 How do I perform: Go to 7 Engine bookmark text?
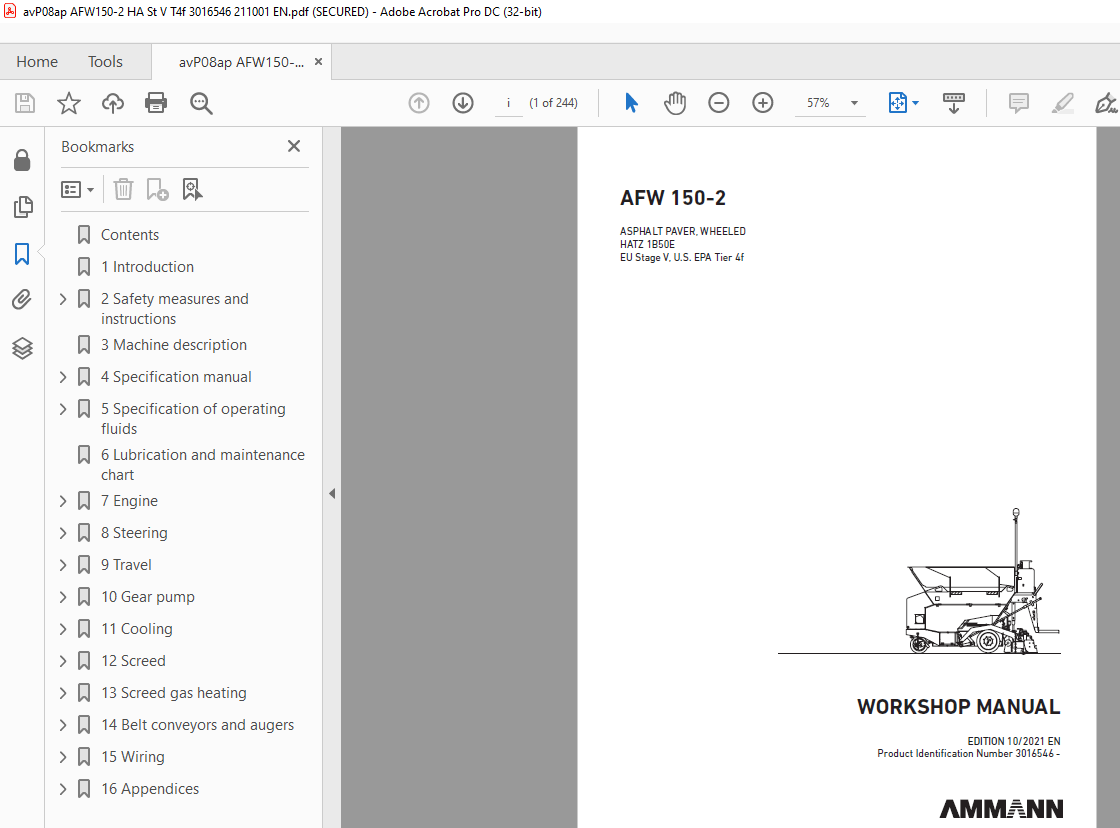click(129, 501)
